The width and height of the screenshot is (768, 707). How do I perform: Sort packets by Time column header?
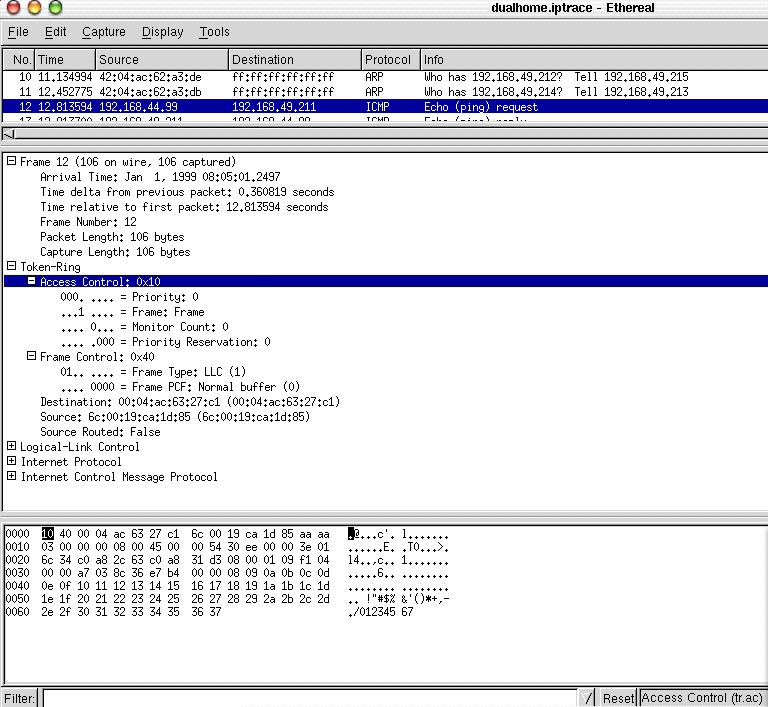(65, 60)
